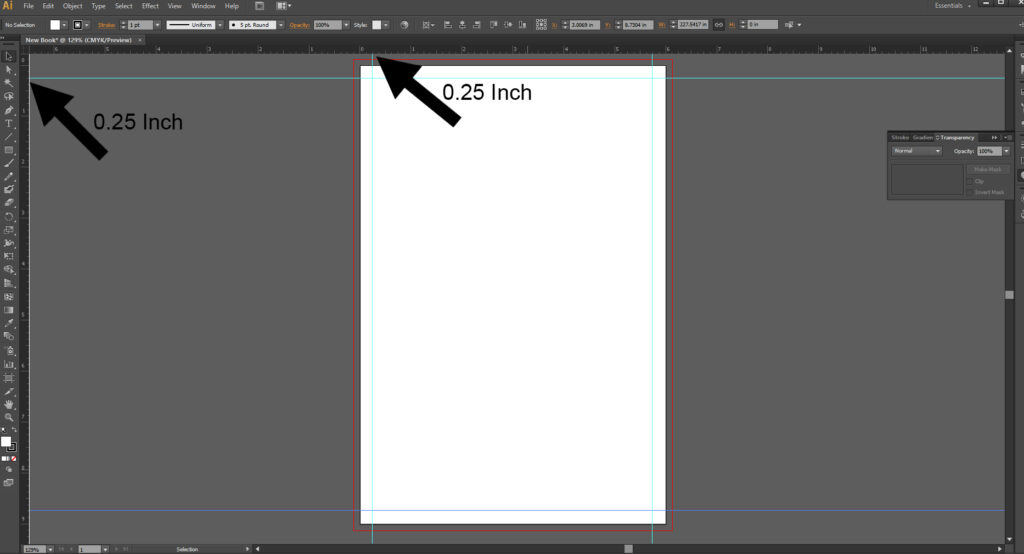Choose the Hand tool
1024x554 pixels.
tap(8, 404)
